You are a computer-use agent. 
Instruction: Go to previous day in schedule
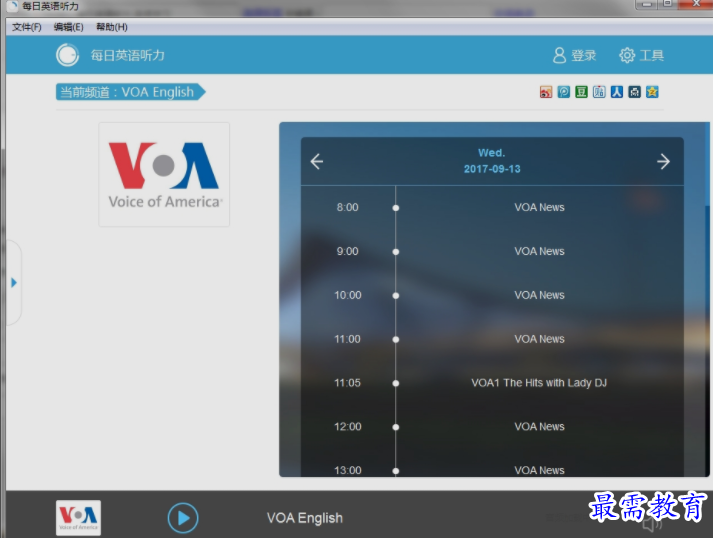(x=317, y=161)
